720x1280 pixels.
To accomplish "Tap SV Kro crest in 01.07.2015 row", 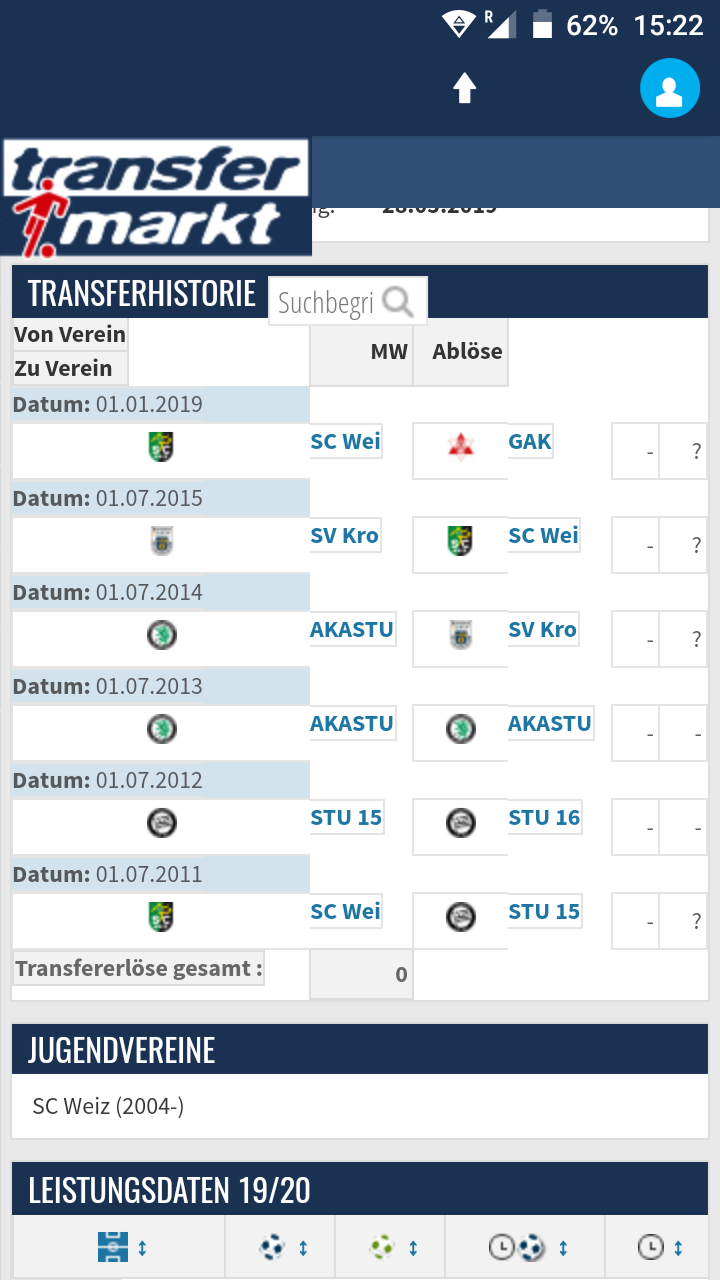I will click(161, 540).
